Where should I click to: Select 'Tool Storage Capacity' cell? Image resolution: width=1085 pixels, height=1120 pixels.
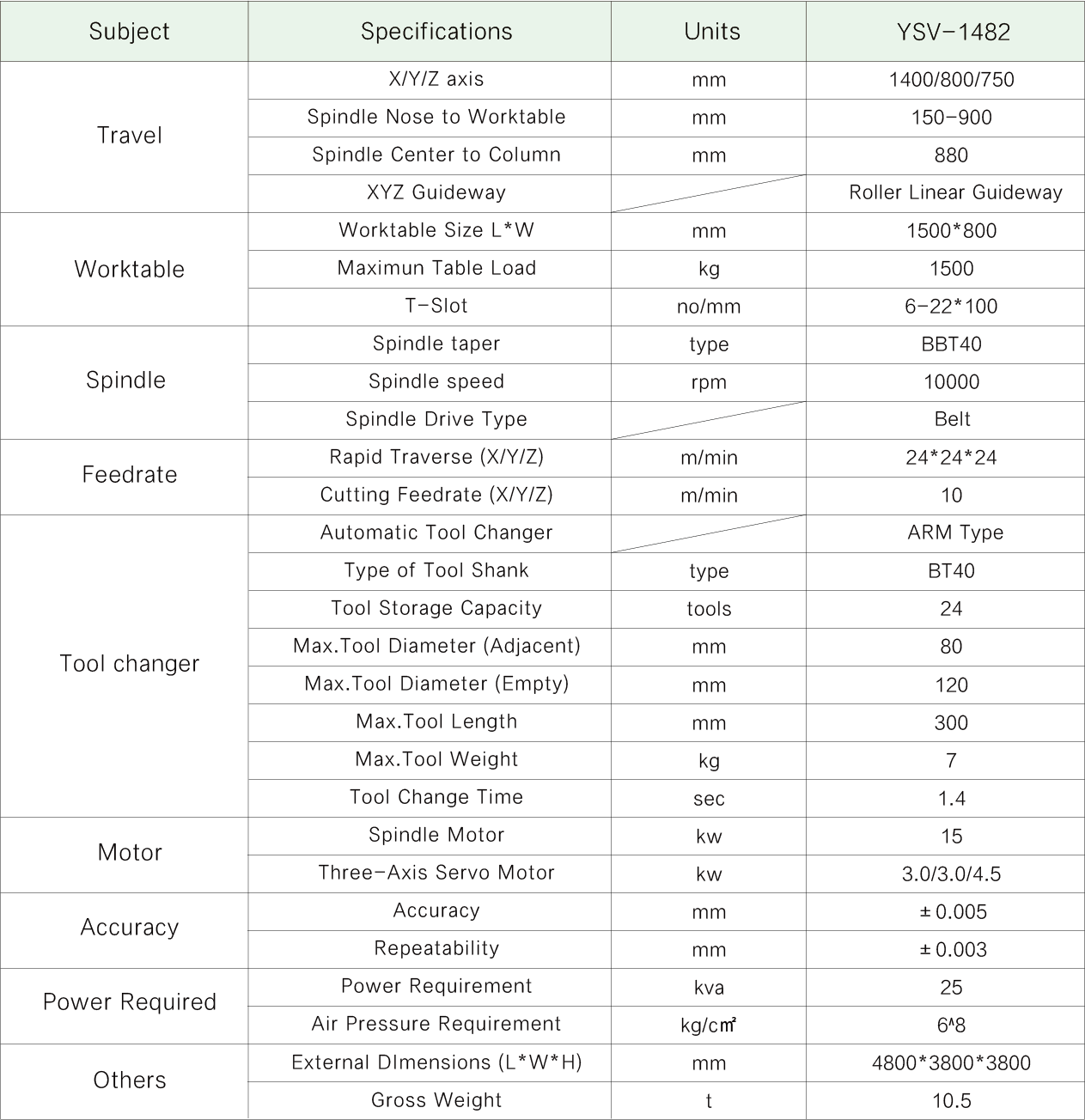point(430,609)
